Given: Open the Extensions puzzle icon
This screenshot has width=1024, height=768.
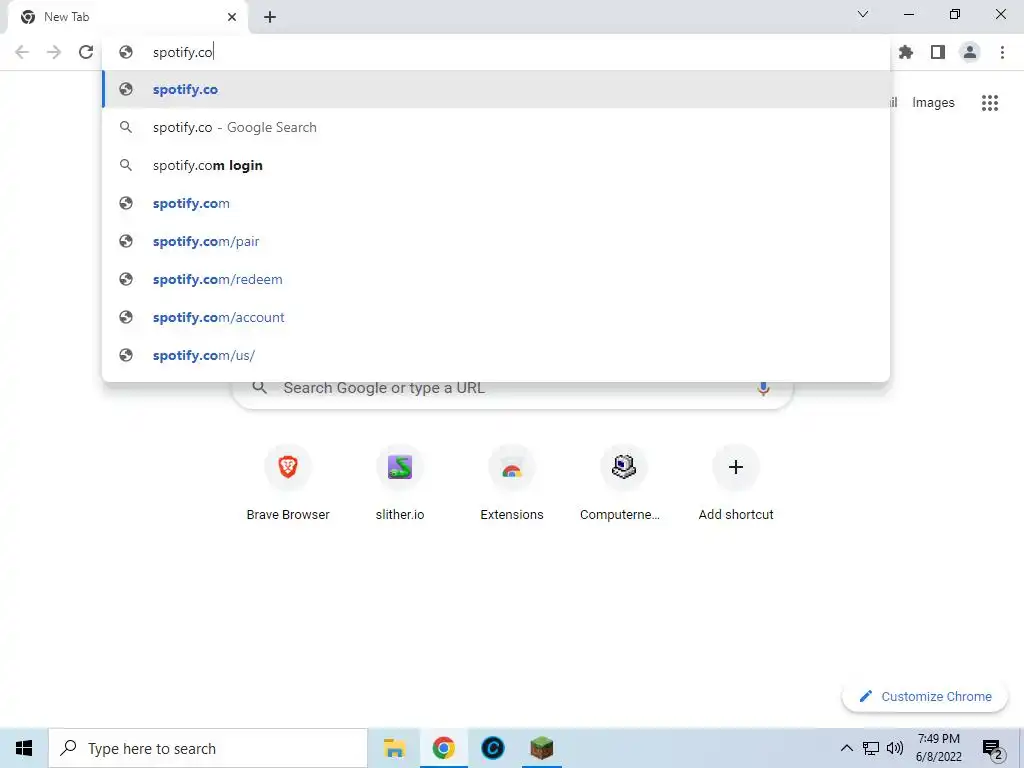Looking at the screenshot, I should tap(906, 52).
